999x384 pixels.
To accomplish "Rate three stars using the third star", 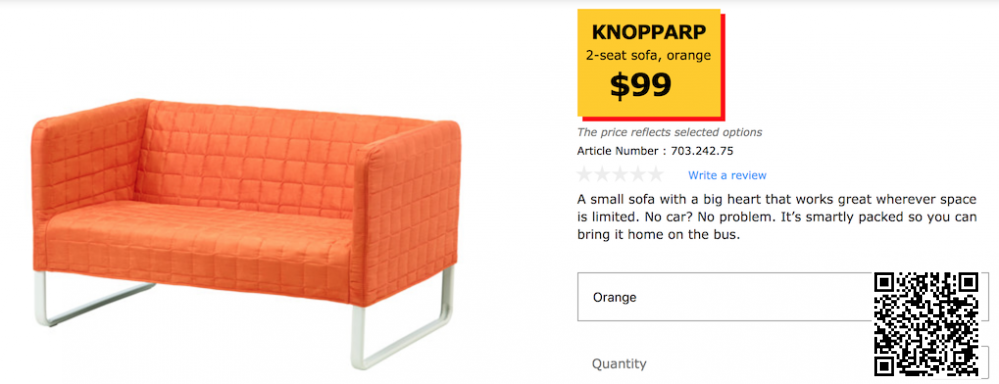I will point(620,174).
